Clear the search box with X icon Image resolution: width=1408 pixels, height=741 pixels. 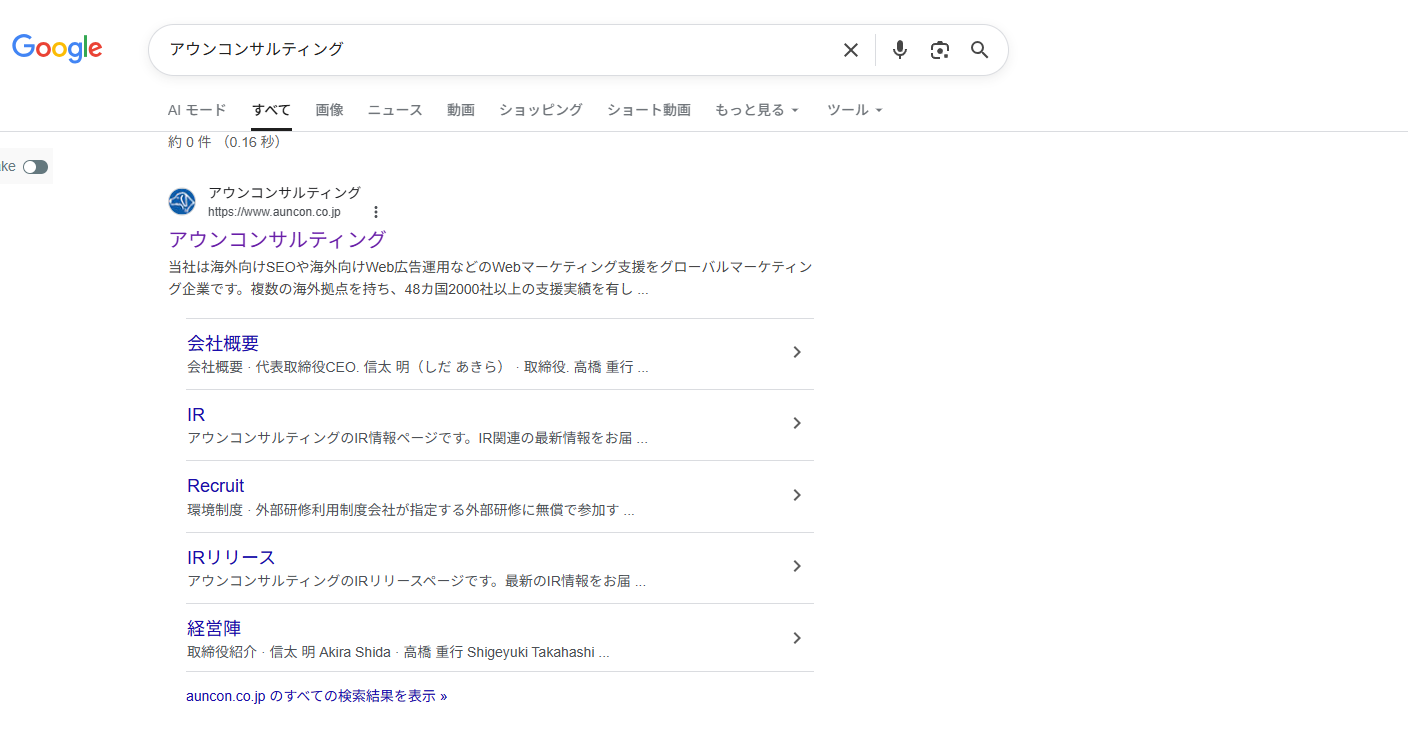tap(850, 50)
